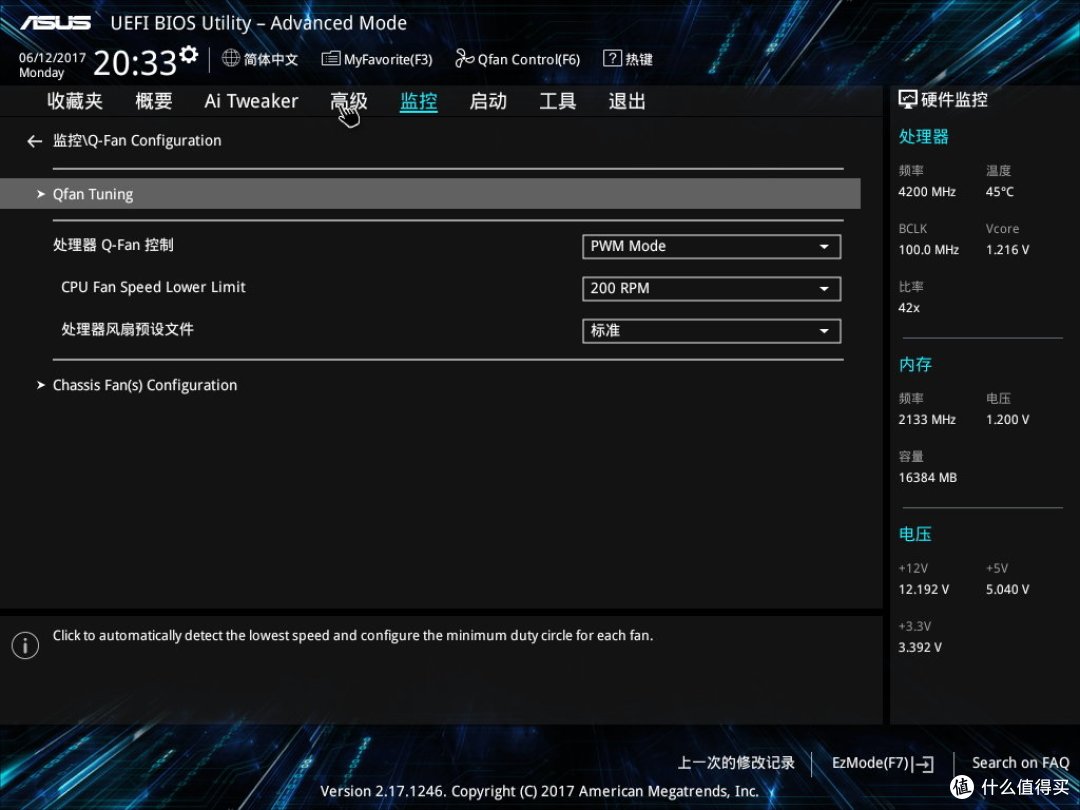Image resolution: width=1080 pixels, height=810 pixels.
Task: Click Search on FAQ
Action: 1020,762
